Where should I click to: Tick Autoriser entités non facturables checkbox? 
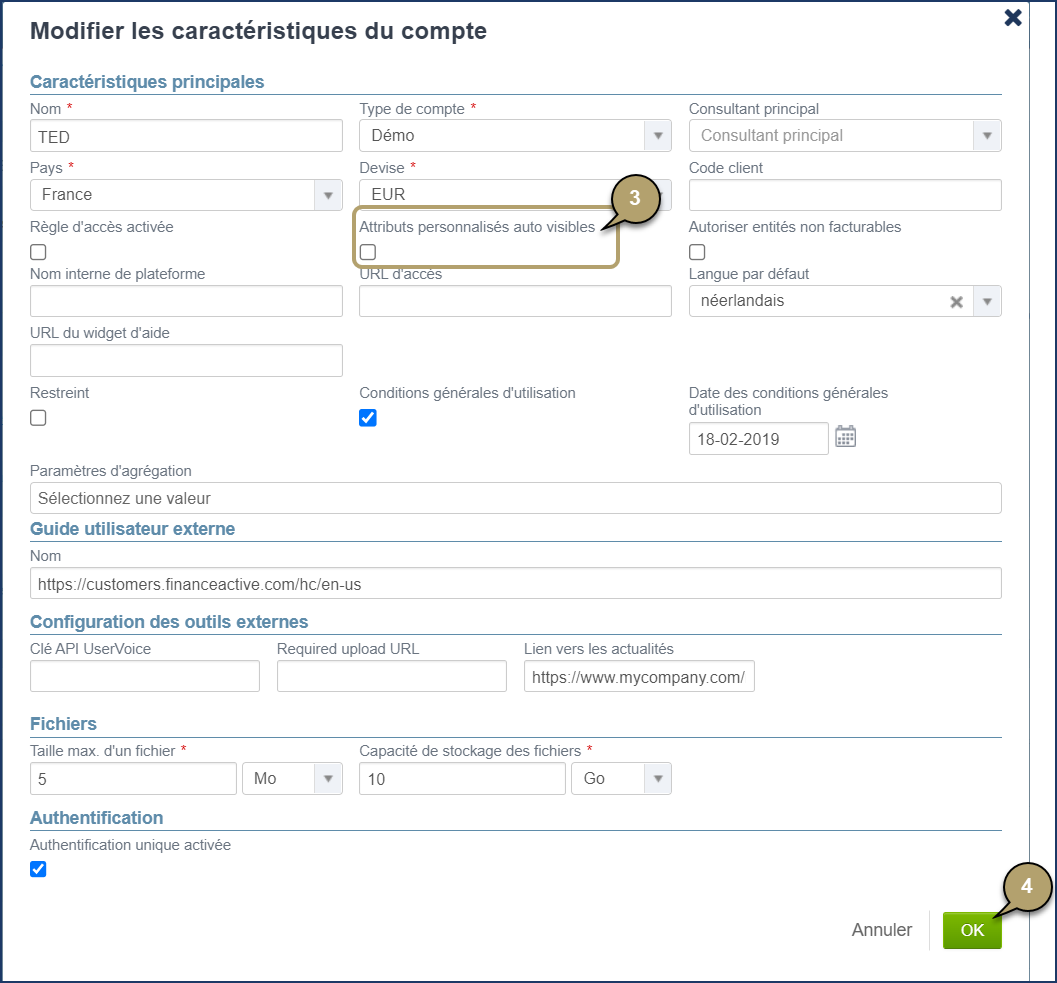(697, 252)
